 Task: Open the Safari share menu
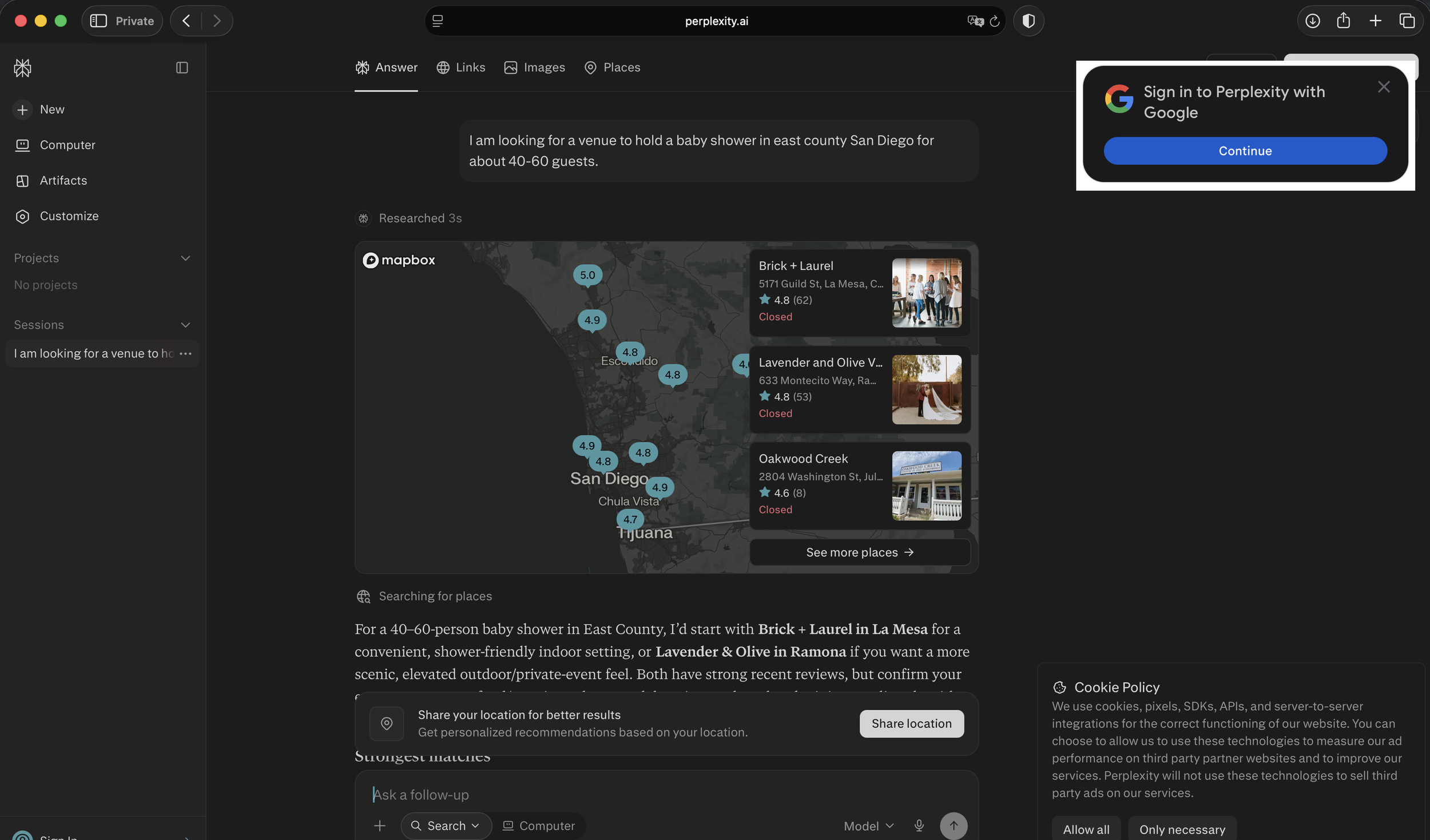[1343, 21]
